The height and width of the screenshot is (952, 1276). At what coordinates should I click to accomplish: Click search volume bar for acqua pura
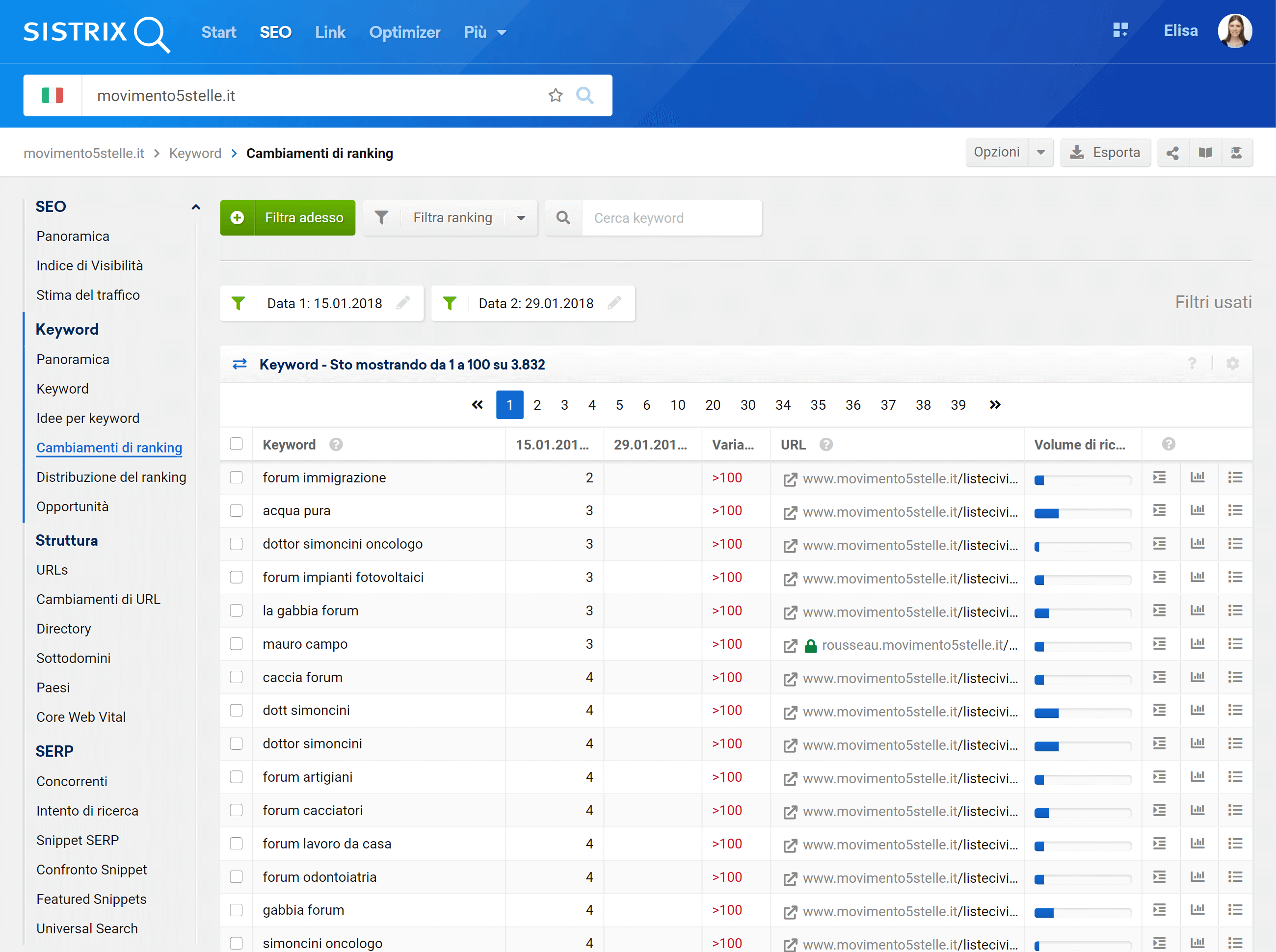pyautogui.click(x=1082, y=513)
